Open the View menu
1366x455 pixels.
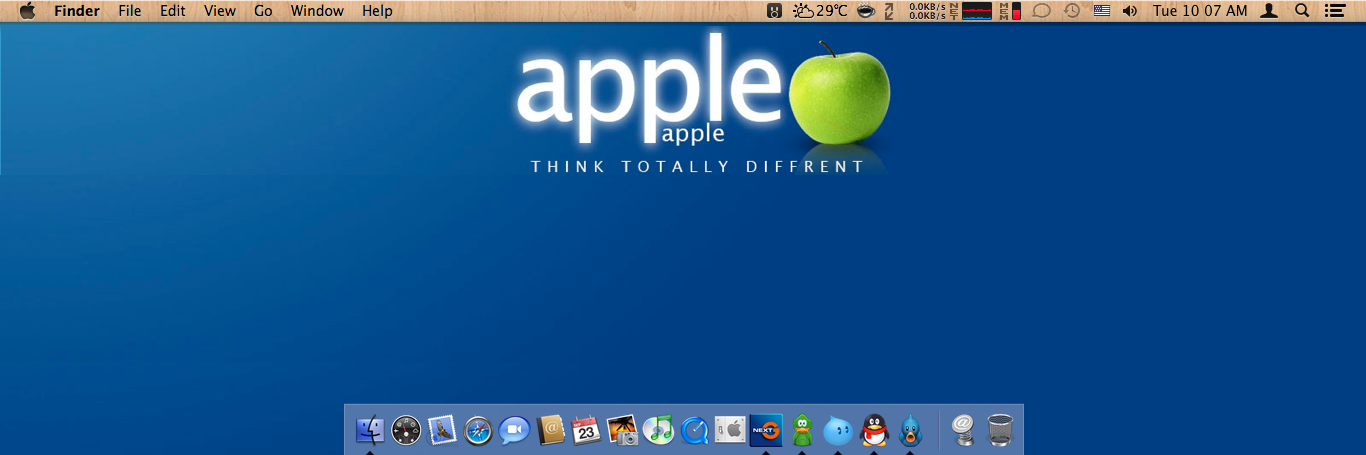pos(220,11)
